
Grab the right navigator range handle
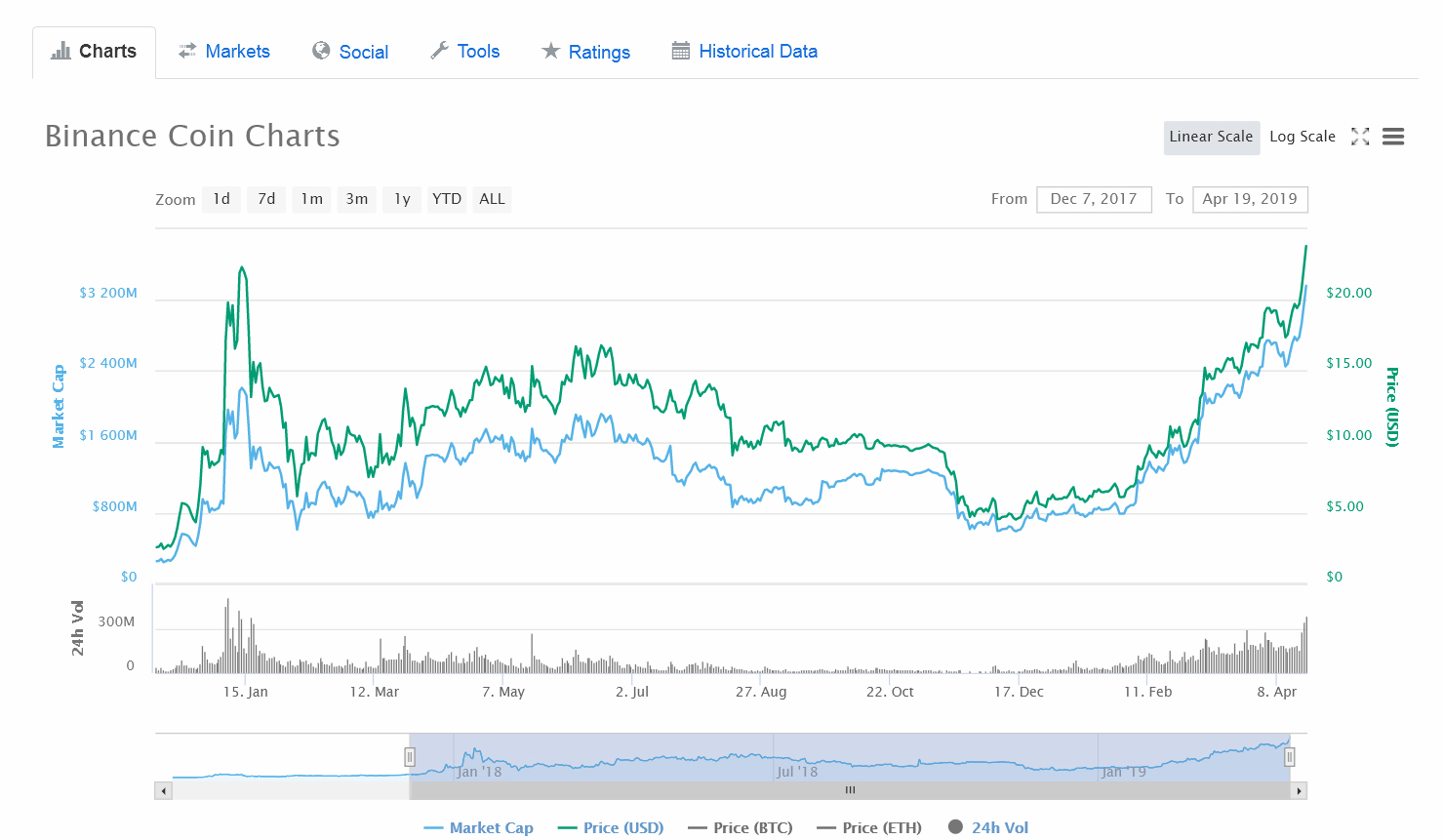pyautogui.click(x=1290, y=757)
